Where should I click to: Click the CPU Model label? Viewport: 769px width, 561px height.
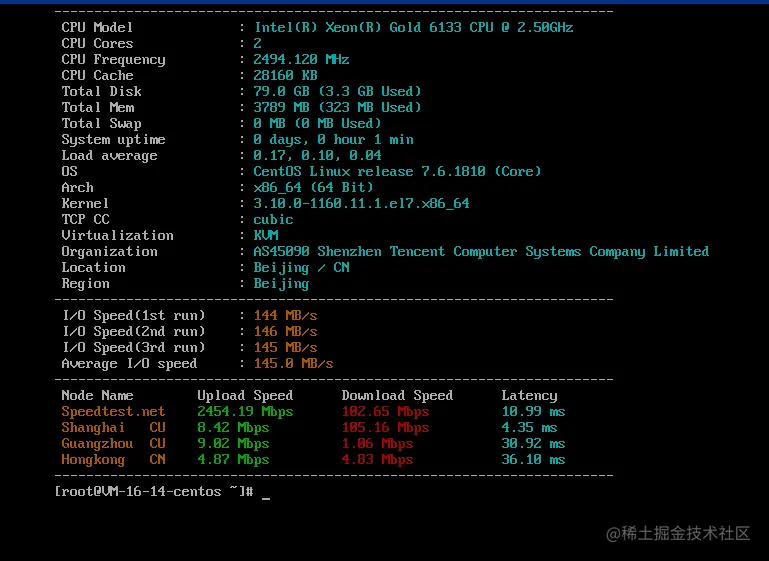[x=97, y=27]
